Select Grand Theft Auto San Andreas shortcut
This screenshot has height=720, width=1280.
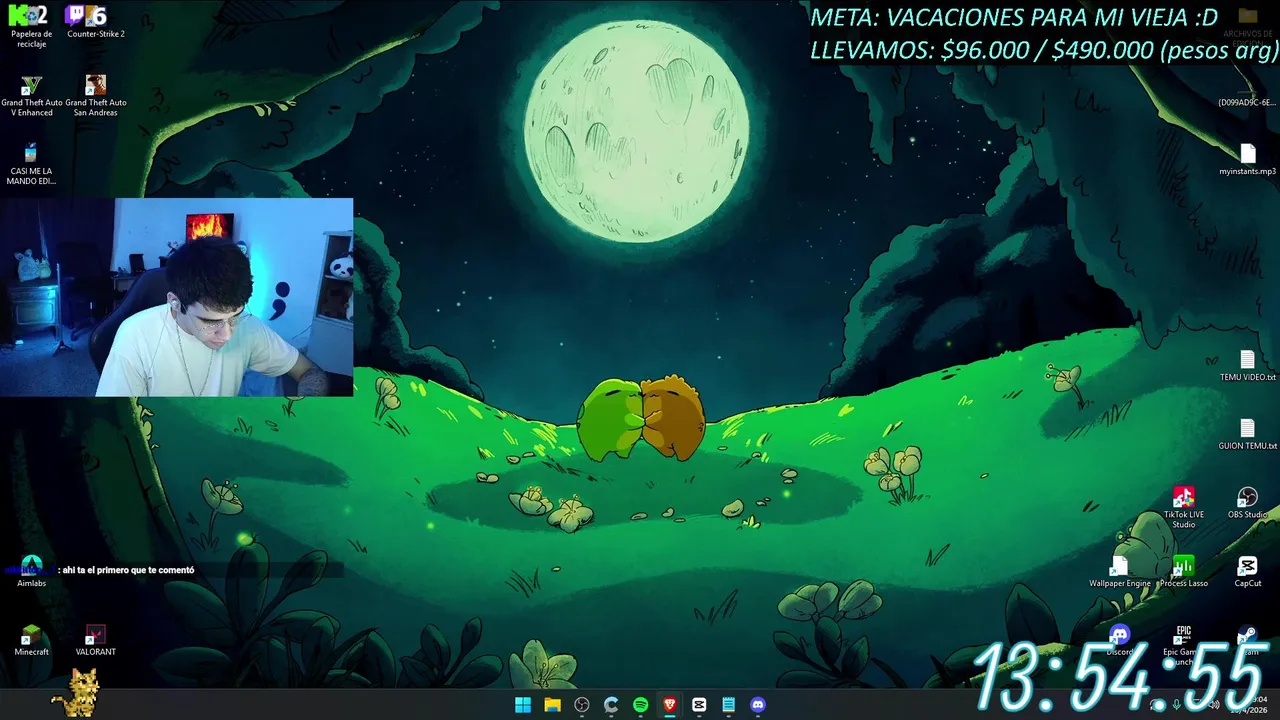pos(96,96)
